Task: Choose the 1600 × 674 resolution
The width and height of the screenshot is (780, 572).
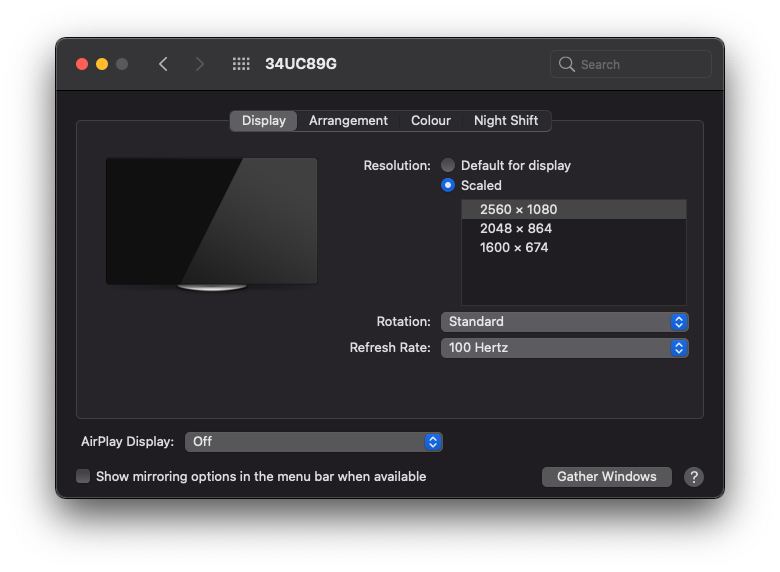Action: (574, 247)
